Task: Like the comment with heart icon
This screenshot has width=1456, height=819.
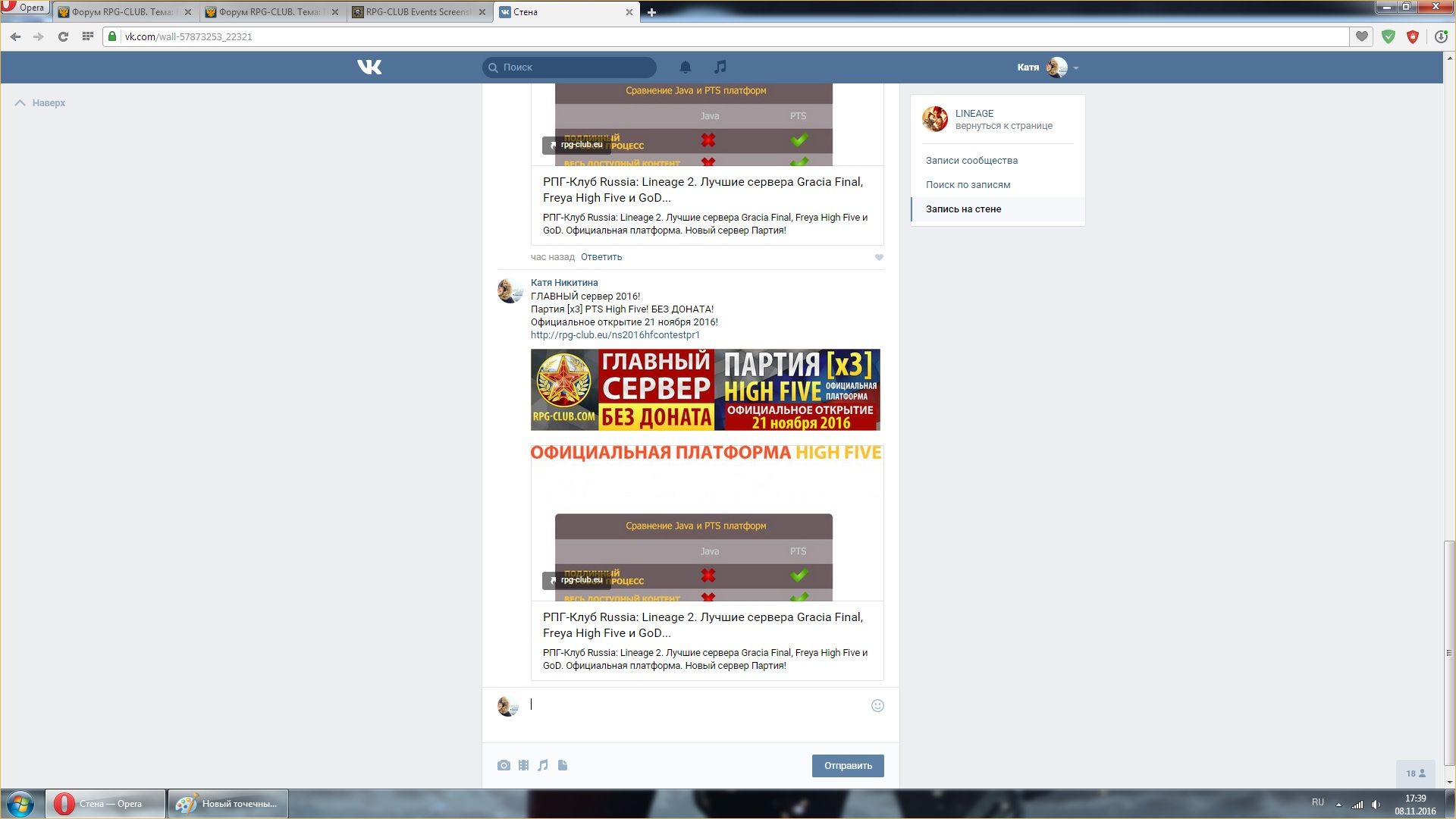Action: point(879,258)
